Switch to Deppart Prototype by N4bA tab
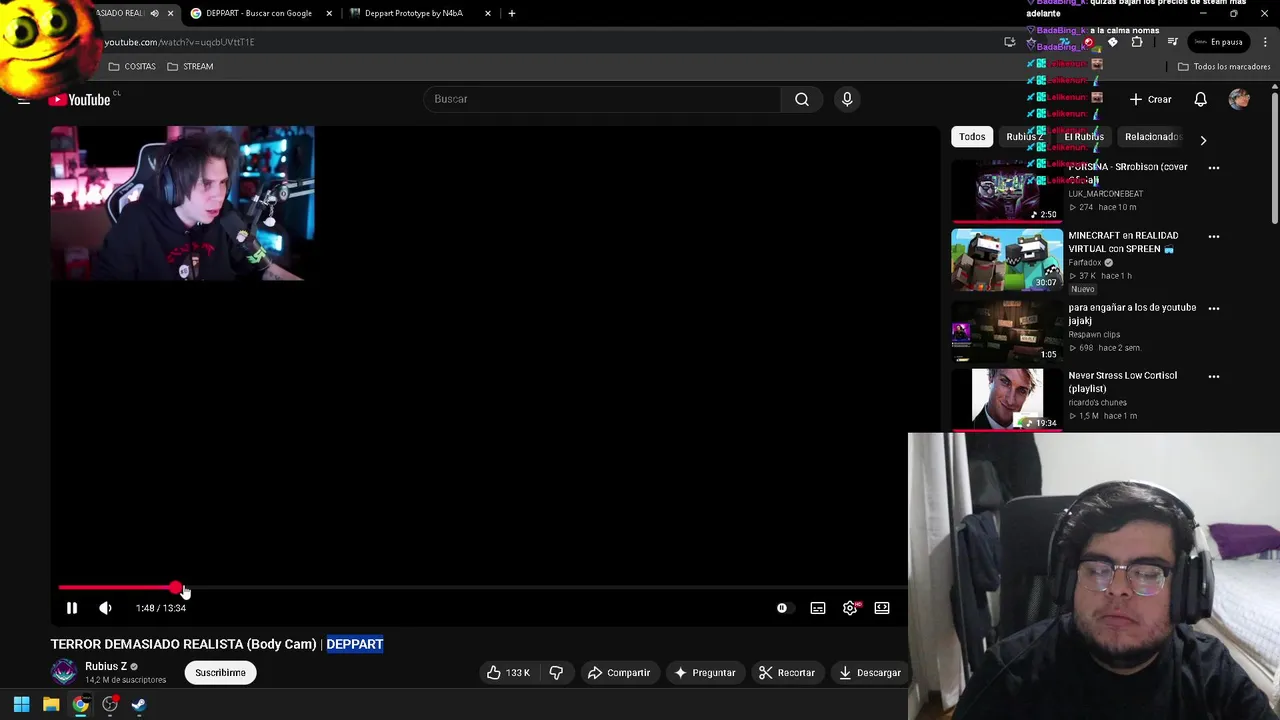Screen dimensions: 1280x720 (412, 13)
